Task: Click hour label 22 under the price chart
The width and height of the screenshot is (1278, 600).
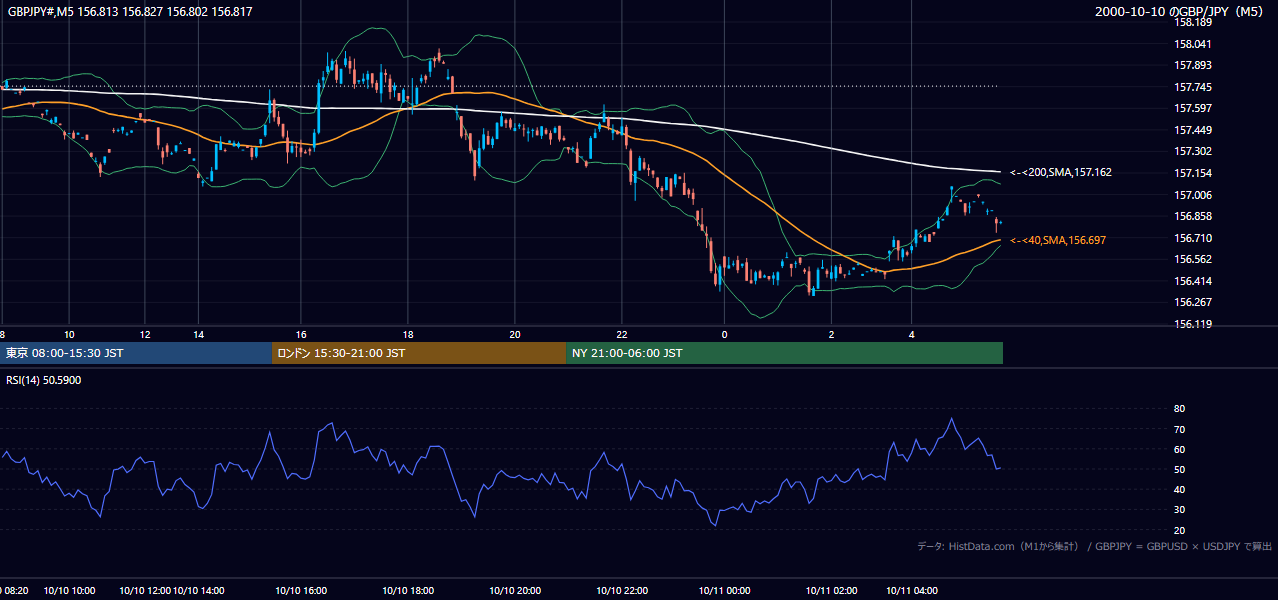Action: click(x=622, y=334)
